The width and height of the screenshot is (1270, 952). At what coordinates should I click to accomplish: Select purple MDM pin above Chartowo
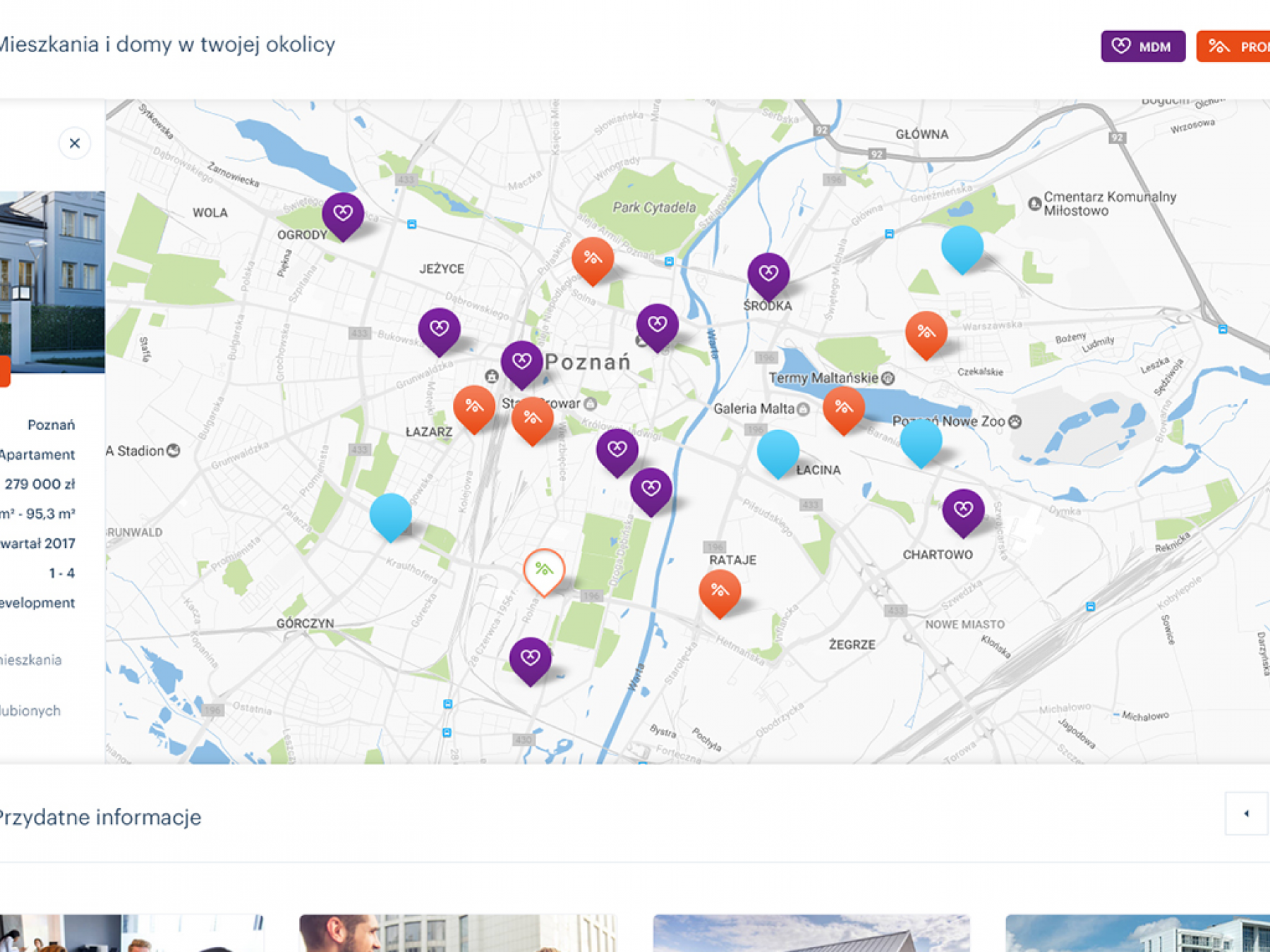click(x=964, y=512)
